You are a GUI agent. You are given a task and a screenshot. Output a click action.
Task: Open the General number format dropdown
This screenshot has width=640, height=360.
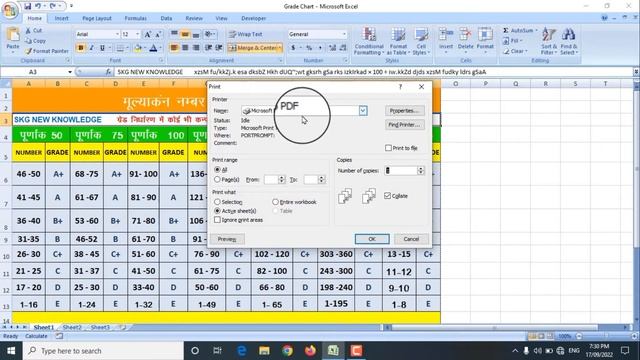coord(344,35)
